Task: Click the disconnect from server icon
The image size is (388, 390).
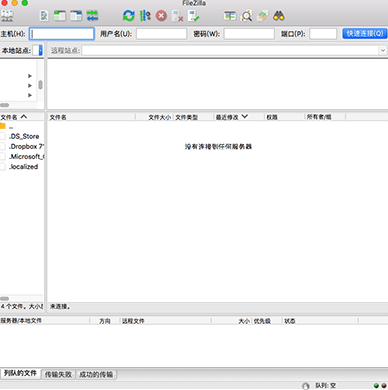Action: [177, 16]
